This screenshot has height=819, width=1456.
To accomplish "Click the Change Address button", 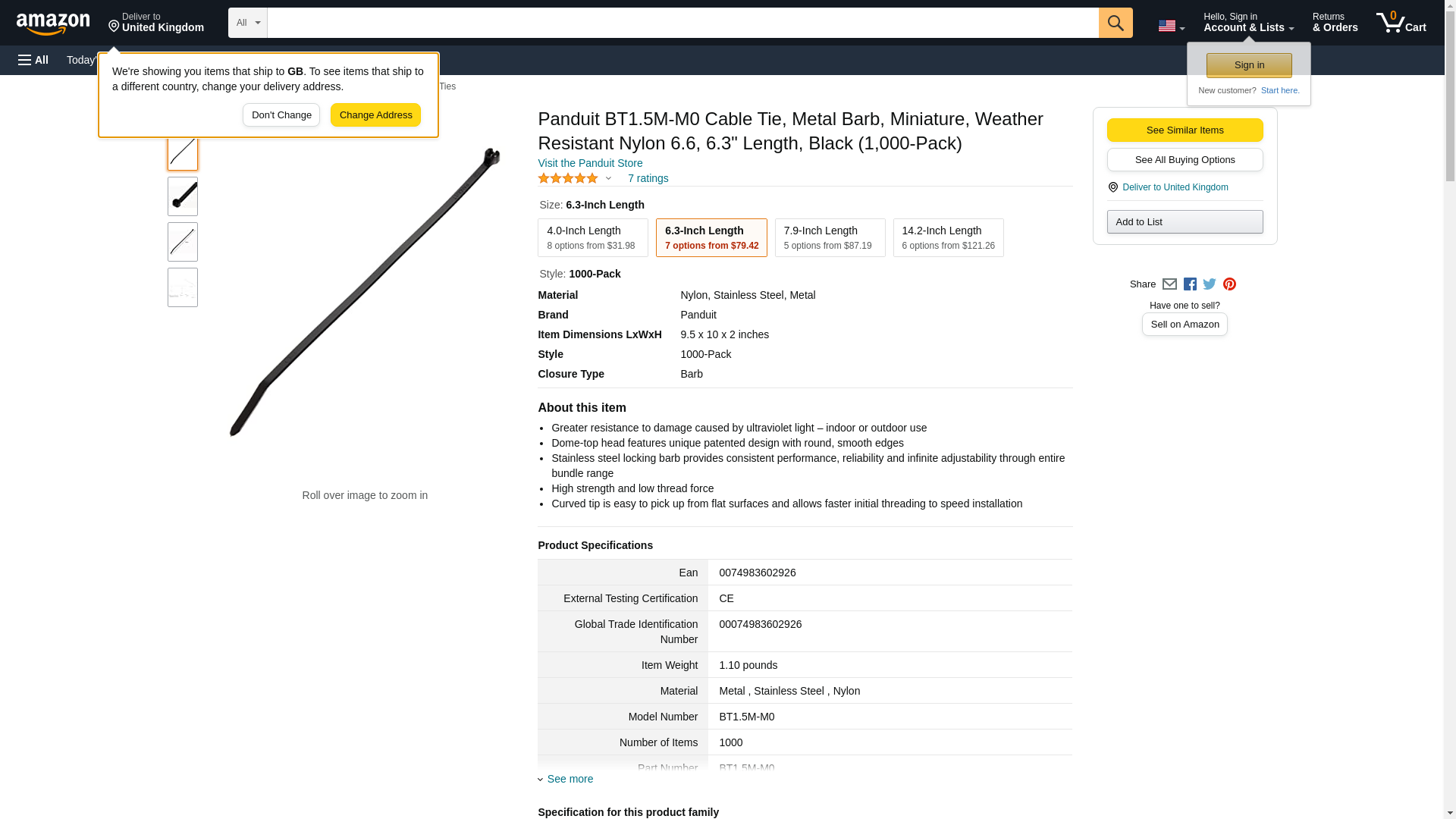I will point(375,115).
